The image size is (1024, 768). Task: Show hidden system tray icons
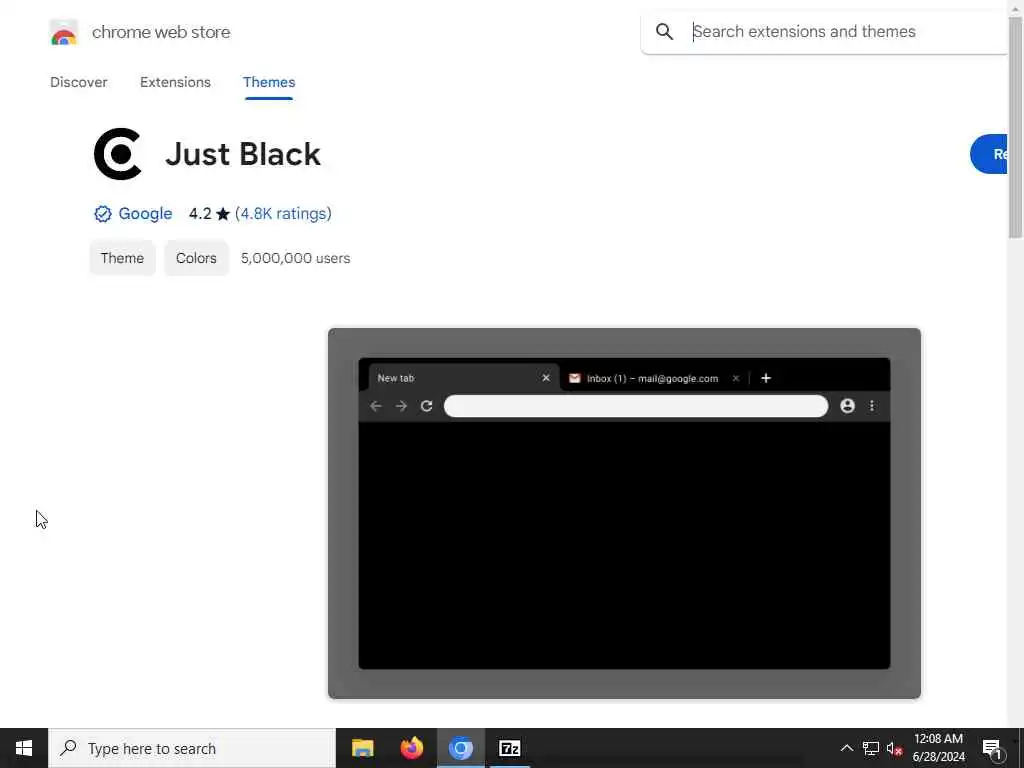click(846, 748)
